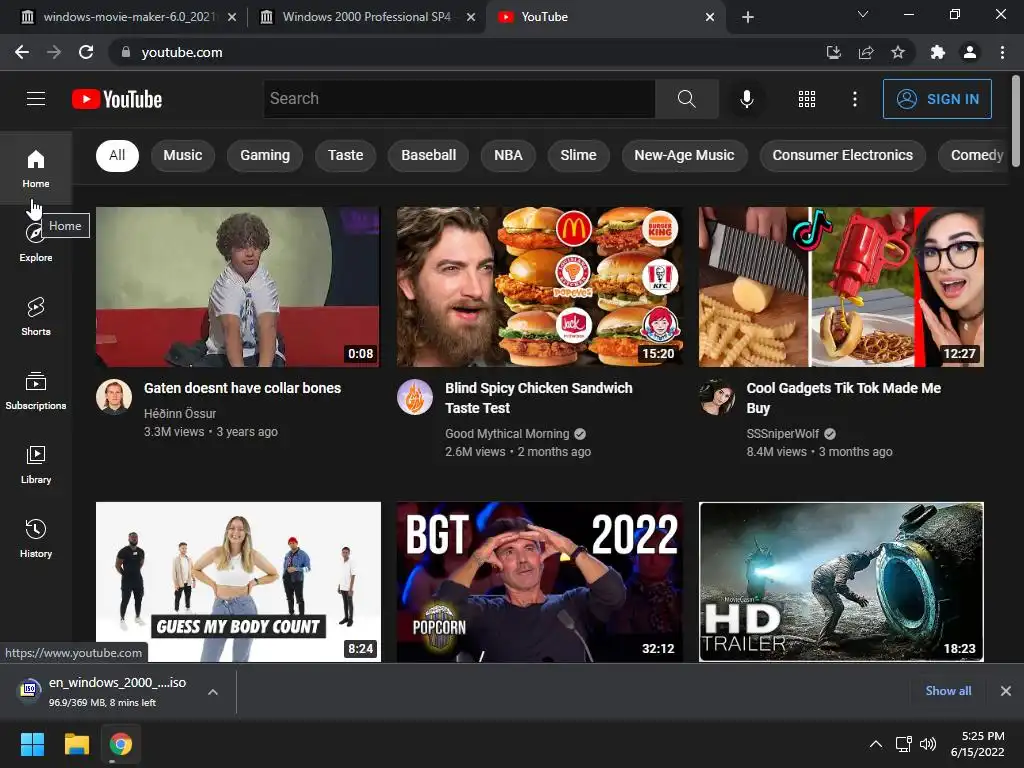Open History in the sidebar

click(36, 538)
